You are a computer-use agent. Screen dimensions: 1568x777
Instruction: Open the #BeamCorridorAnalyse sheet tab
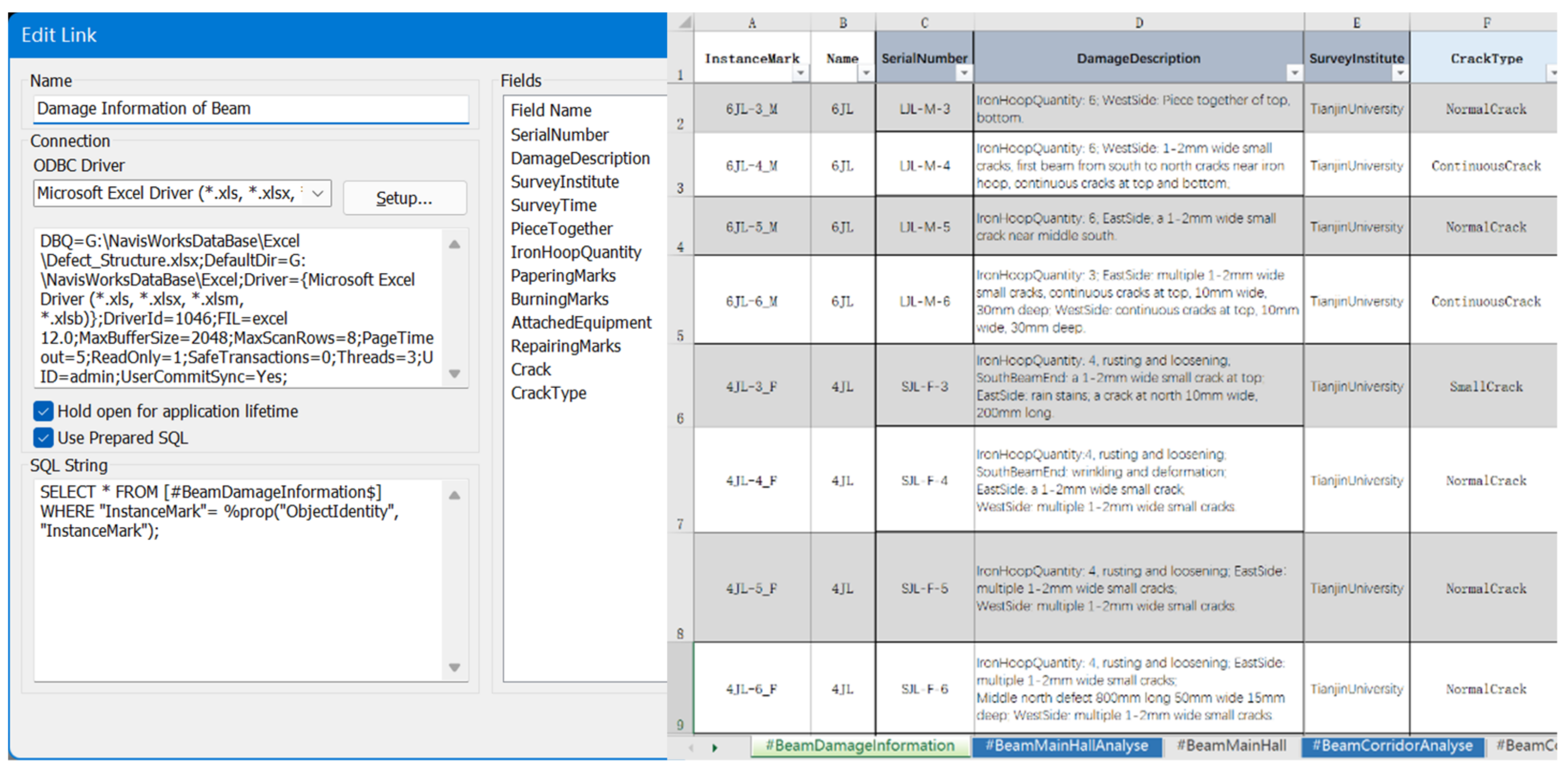pyautogui.click(x=1392, y=746)
